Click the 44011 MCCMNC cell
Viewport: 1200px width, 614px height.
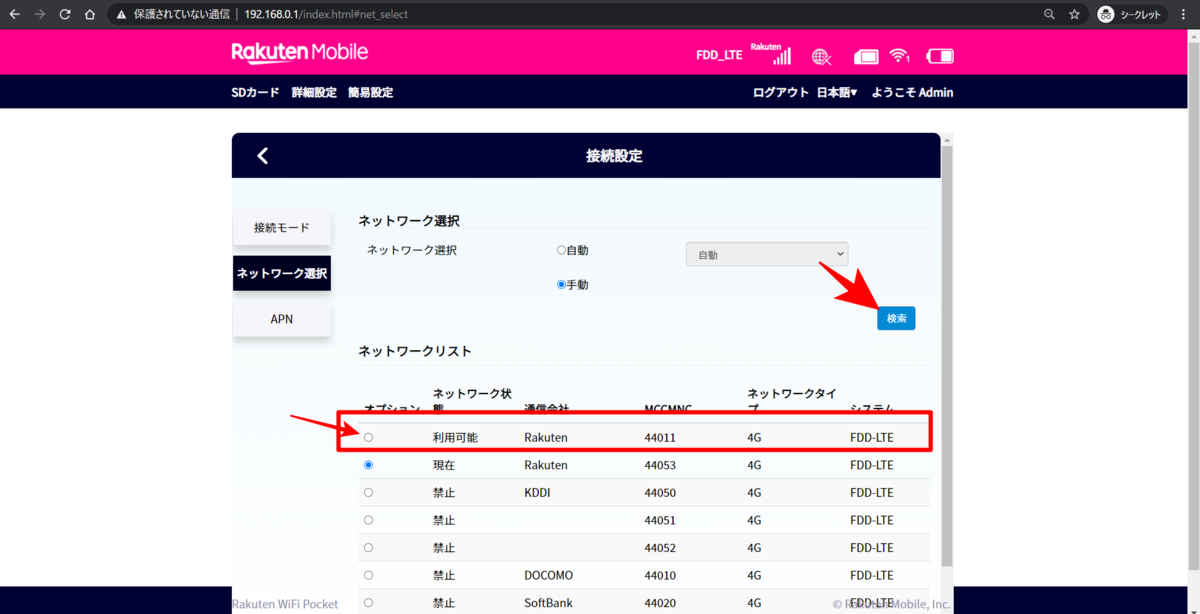click(661, 438)
